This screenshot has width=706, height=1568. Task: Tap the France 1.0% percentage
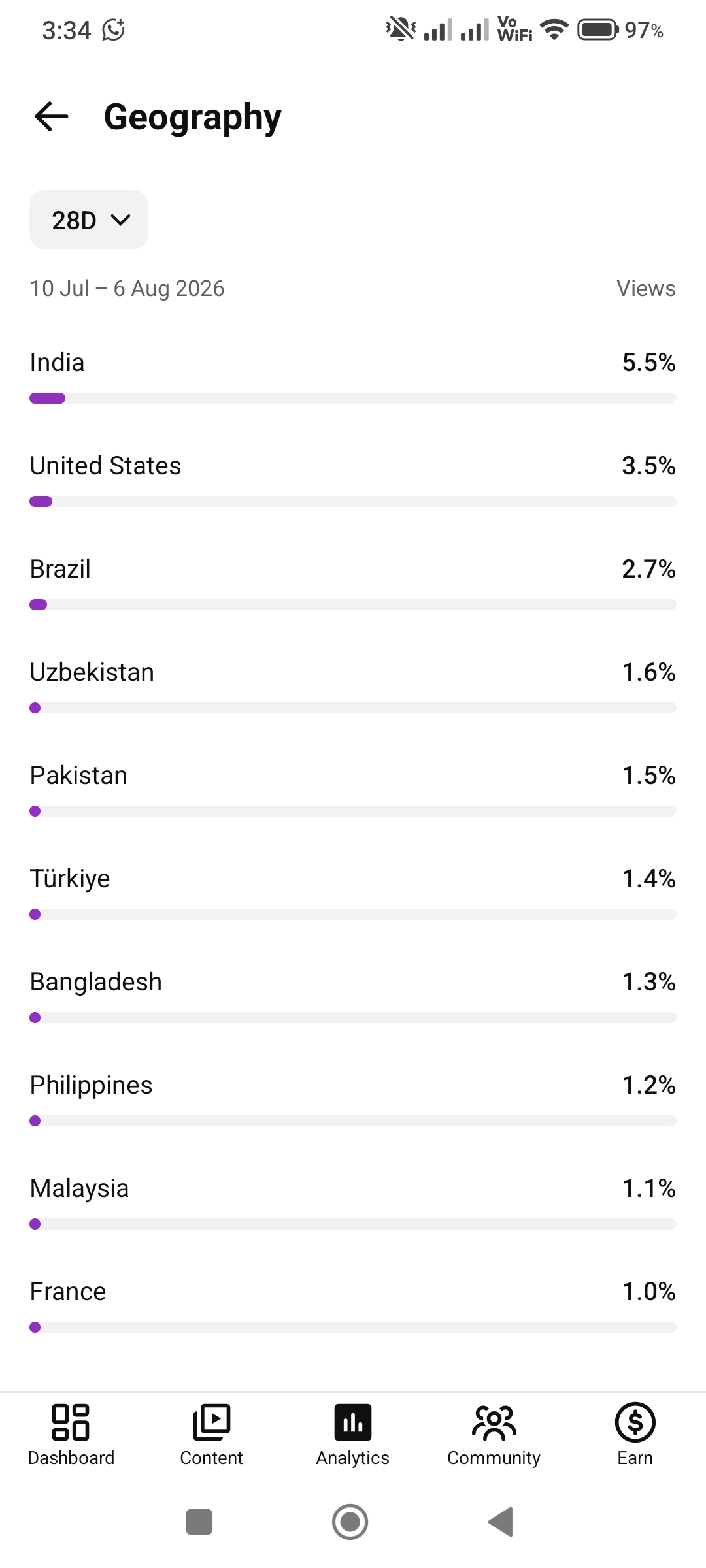click(648, 1292)
